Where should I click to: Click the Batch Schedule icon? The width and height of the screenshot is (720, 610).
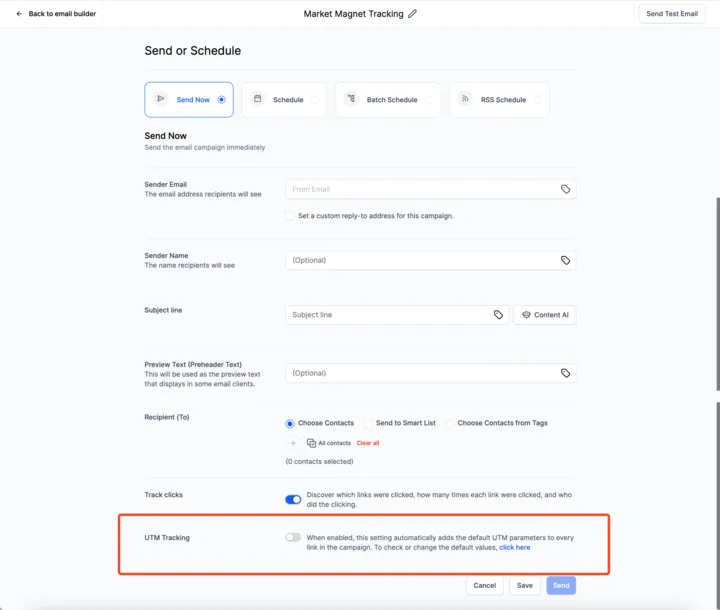click(x=351, y=99)
